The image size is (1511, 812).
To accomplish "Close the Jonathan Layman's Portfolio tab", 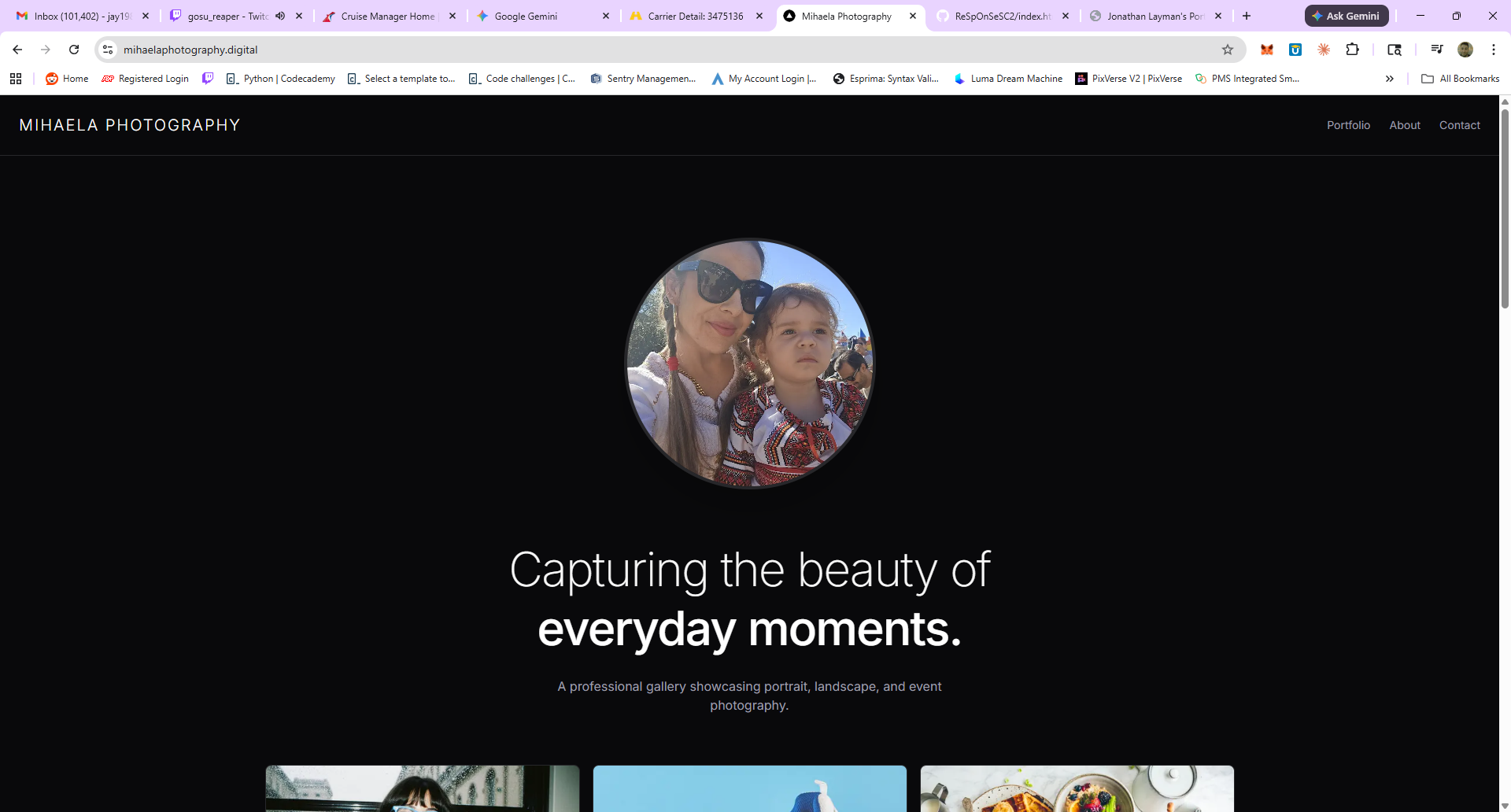I will (x=1218, y=16).
